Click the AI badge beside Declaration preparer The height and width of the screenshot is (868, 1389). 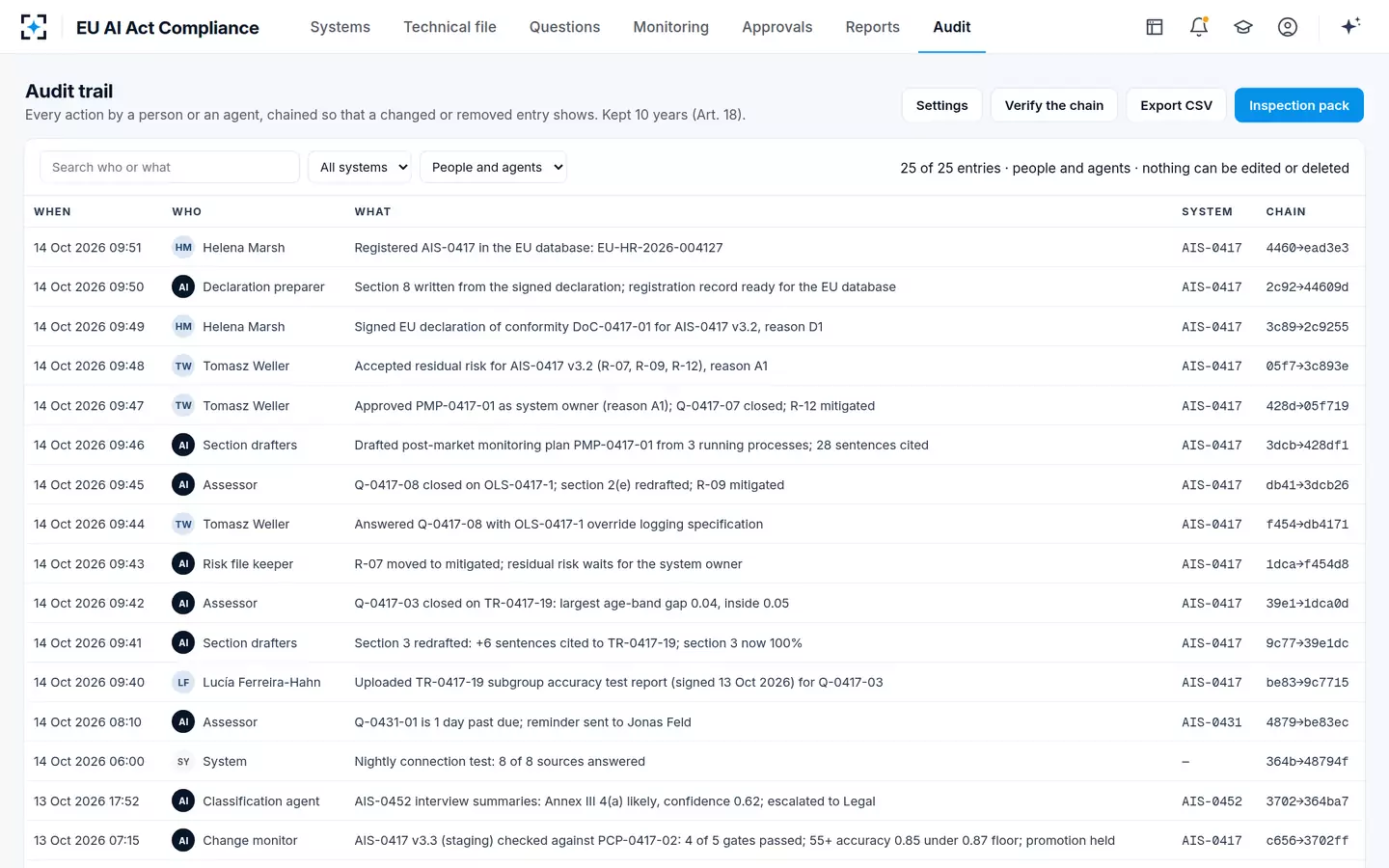click(x=183, y=287)
